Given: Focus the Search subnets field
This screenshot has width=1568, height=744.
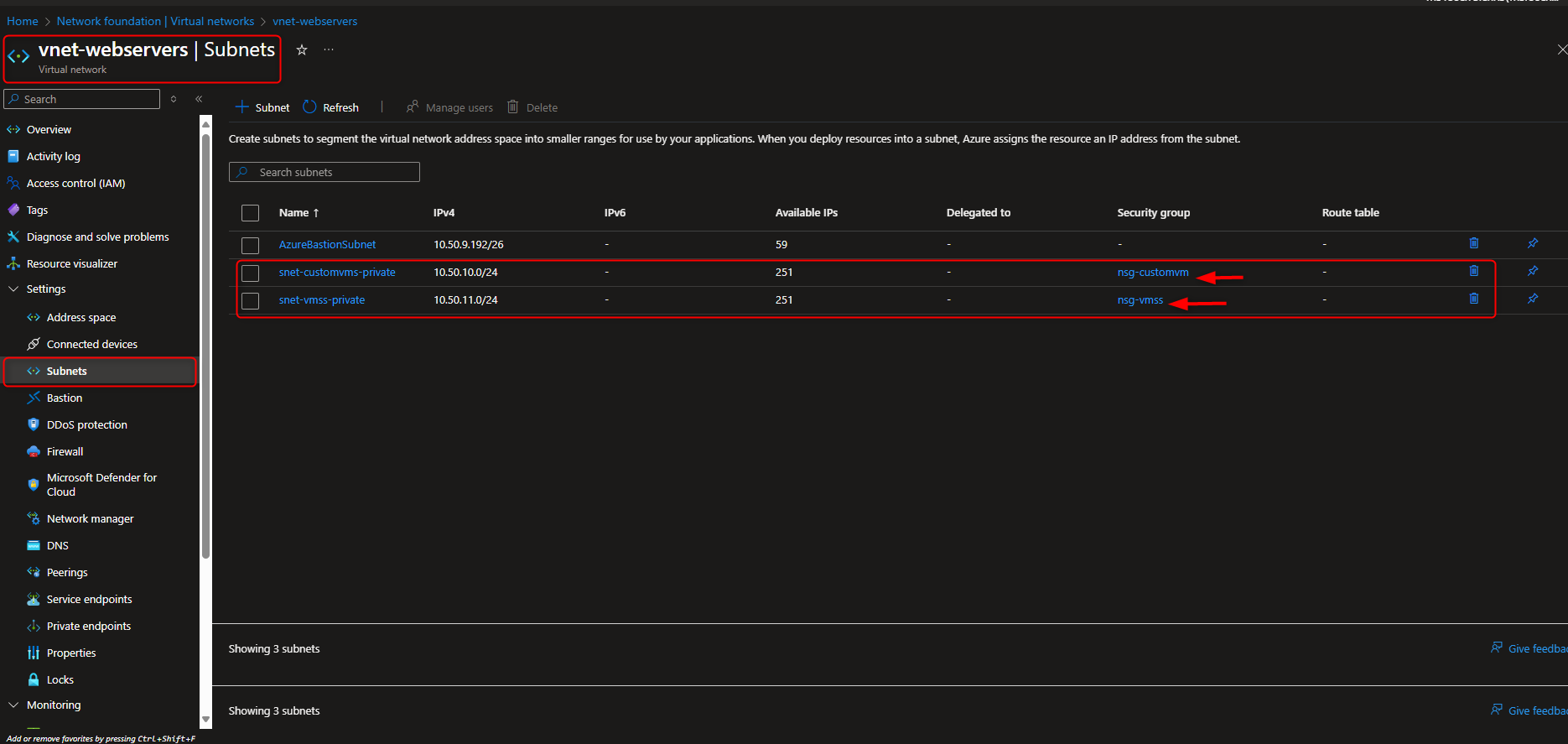Looking at the screenshot, I should [x=325, y=172].
